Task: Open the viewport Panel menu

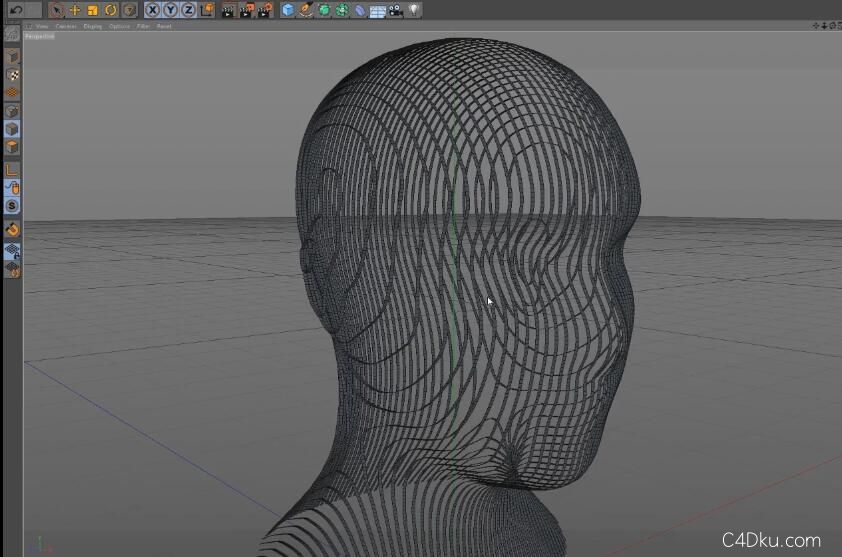Action: pyautogui.click(x=164, y=26)
